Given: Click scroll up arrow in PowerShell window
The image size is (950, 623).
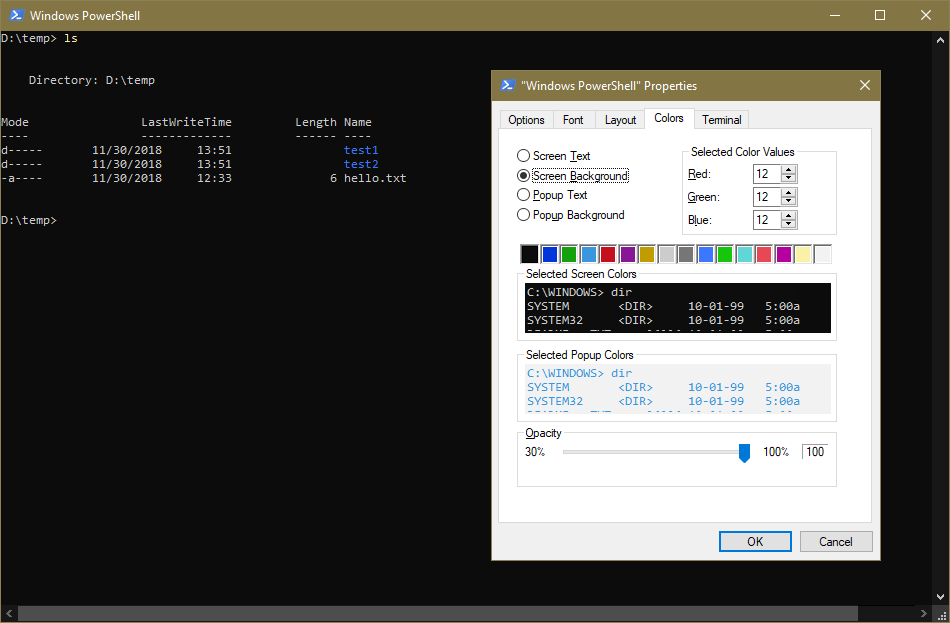Looking at the screenshot, I should click(940, 40).
